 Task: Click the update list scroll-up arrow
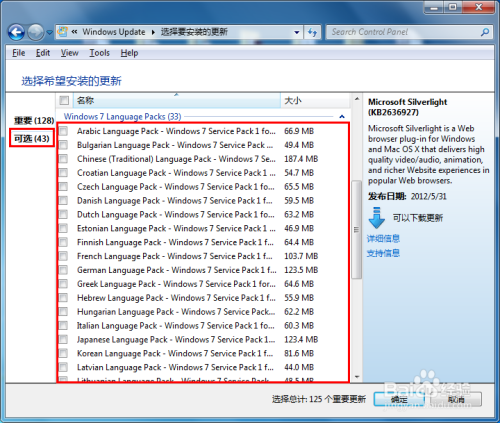click(x=357, y=99)
